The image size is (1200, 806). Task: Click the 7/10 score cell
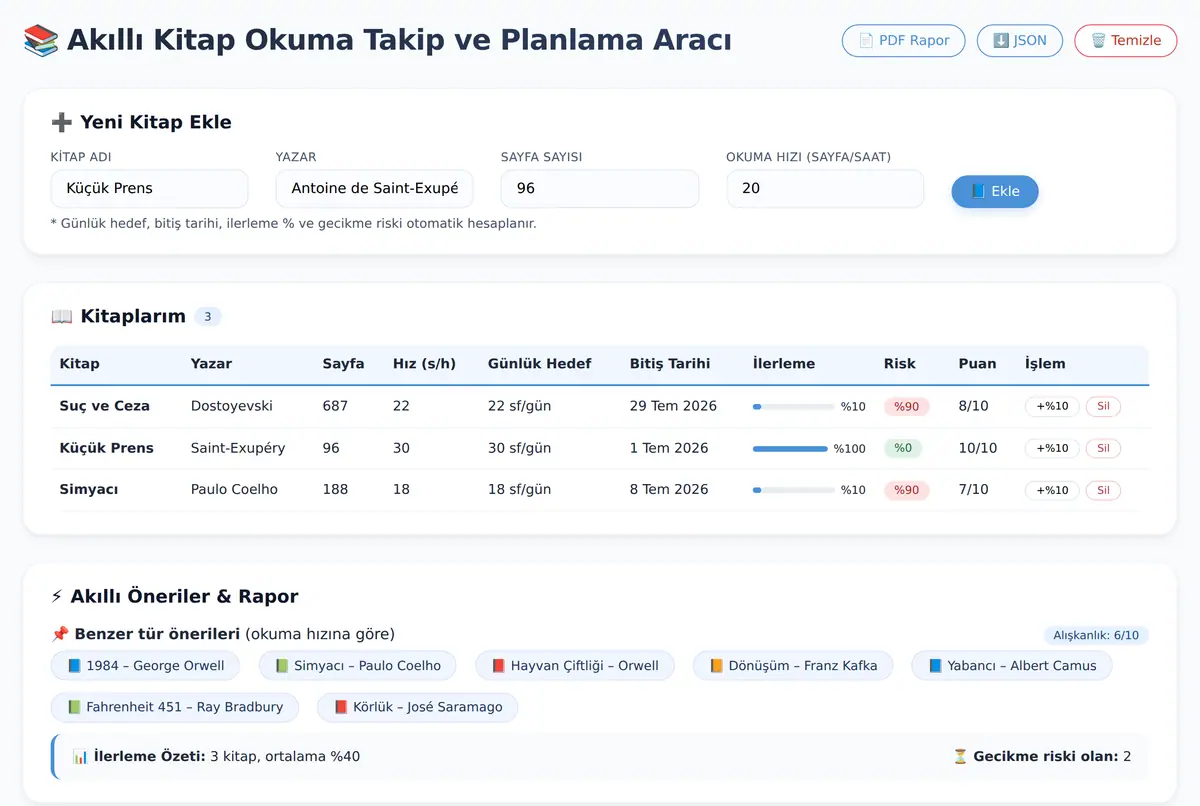[x=973, y=490]
